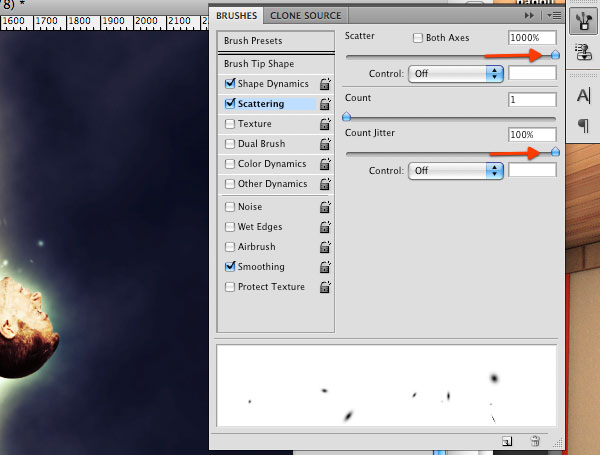Screen dimensions: 600x455
Task: Open the Brushes panel flyout menu
Action: tap(554, 16)
